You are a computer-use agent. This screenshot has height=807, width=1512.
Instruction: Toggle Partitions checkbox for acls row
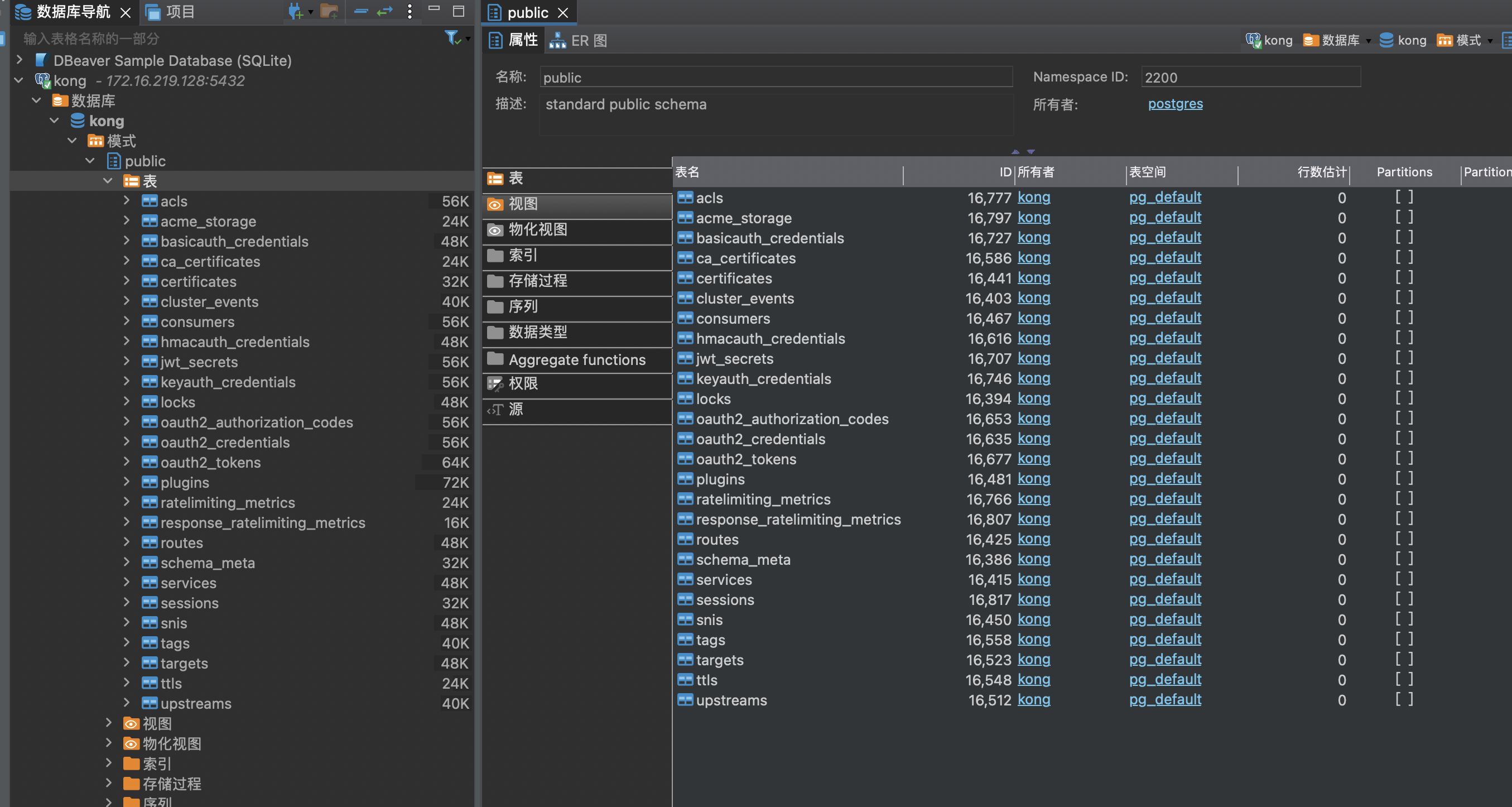1404,197
